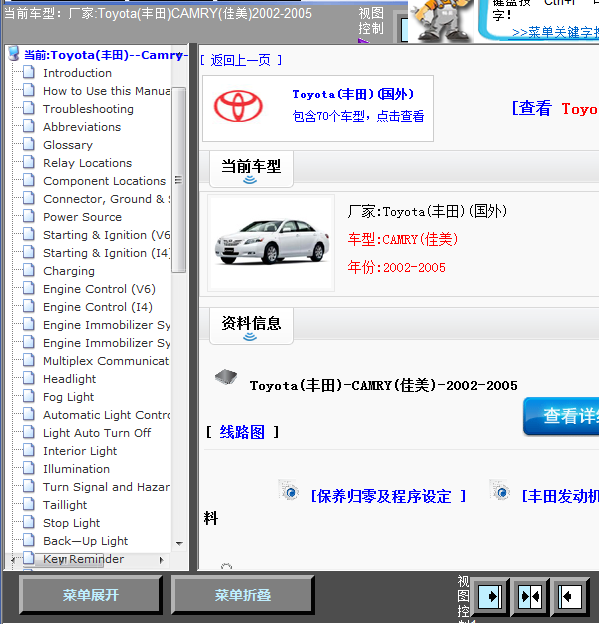This screenshot has height=624, width=599.
Task: Click the 查看 Toyo link on right
Action: 555,108
